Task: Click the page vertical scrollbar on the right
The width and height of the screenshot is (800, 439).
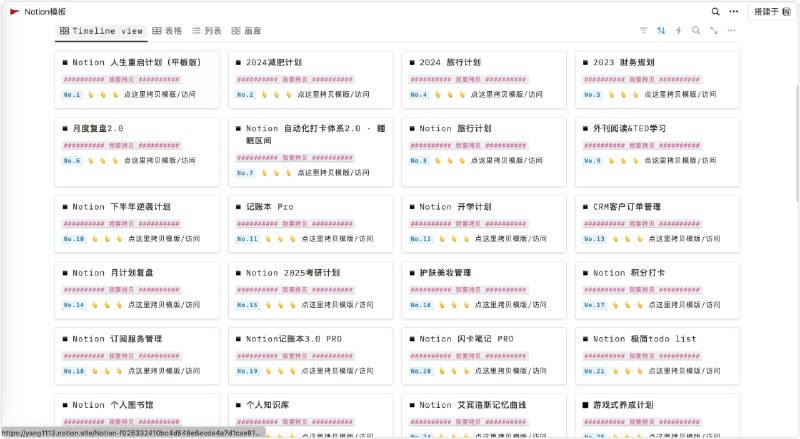Action: [x=797, y=145]
